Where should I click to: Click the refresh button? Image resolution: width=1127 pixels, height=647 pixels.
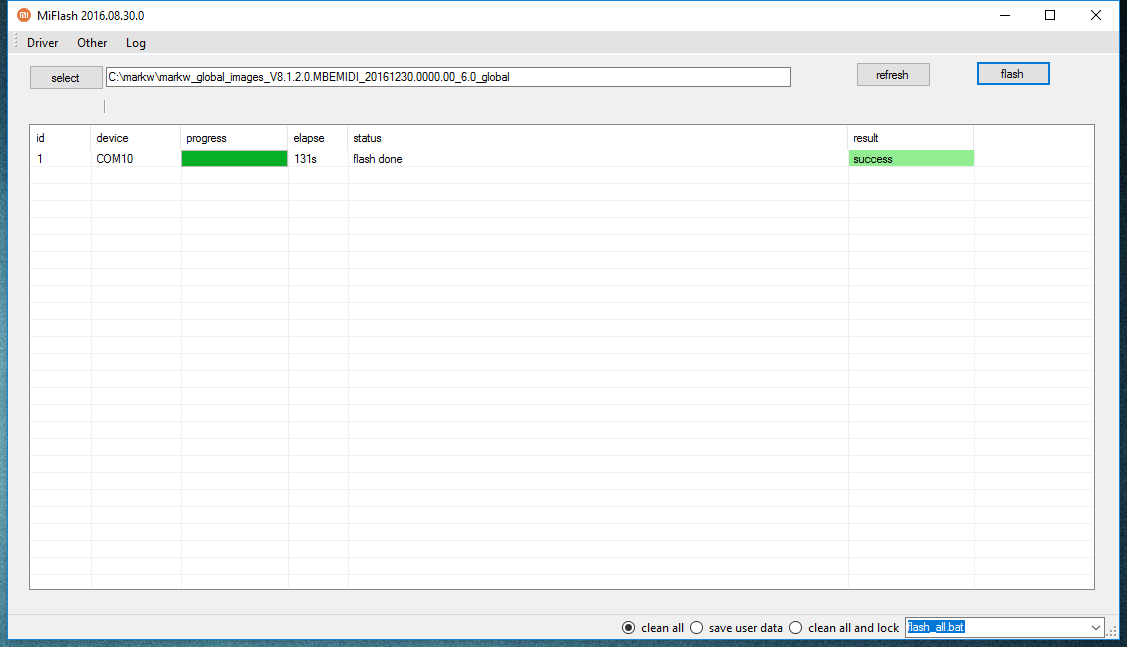(893, 75)
